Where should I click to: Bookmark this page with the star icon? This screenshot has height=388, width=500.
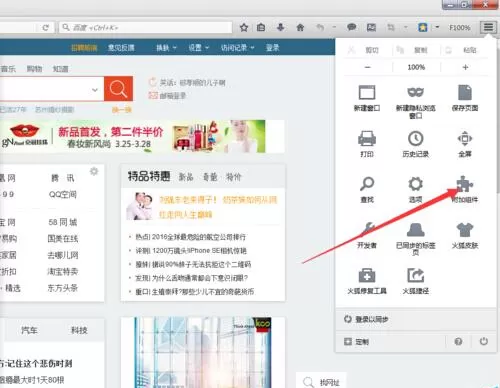(x=244, y=27)
